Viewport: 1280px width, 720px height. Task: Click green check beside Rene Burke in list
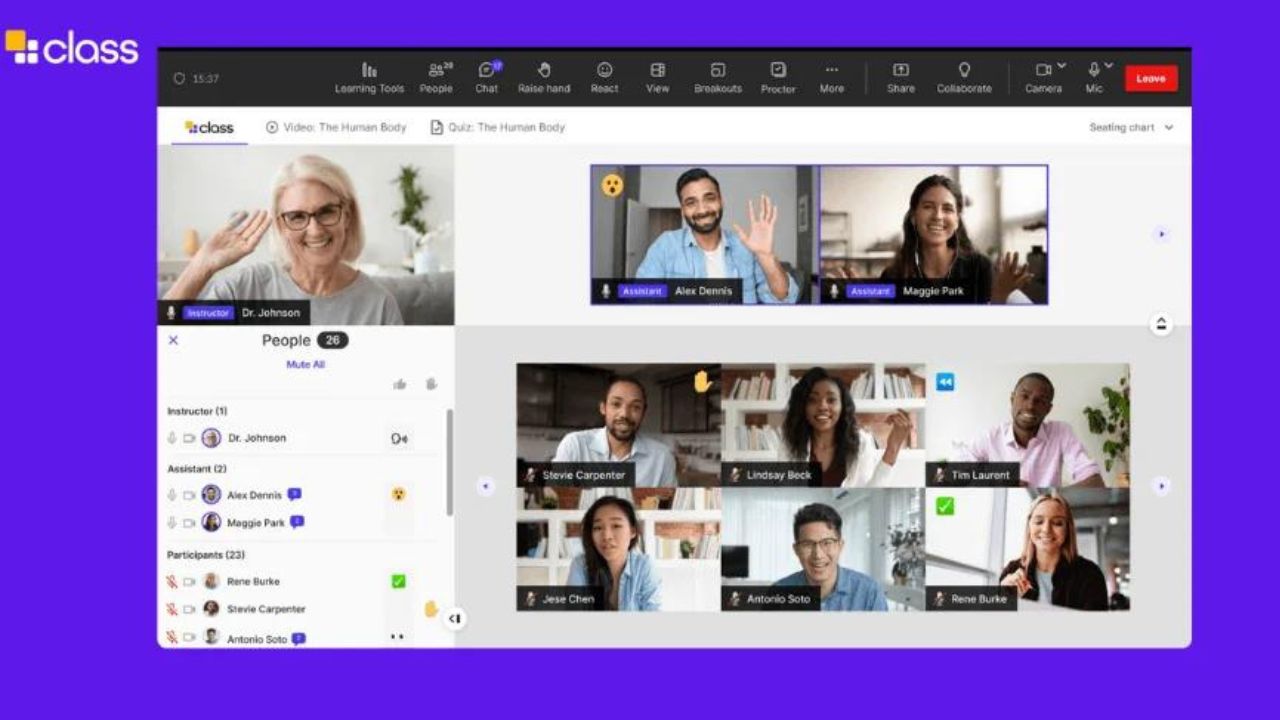(x=398, y=581)
